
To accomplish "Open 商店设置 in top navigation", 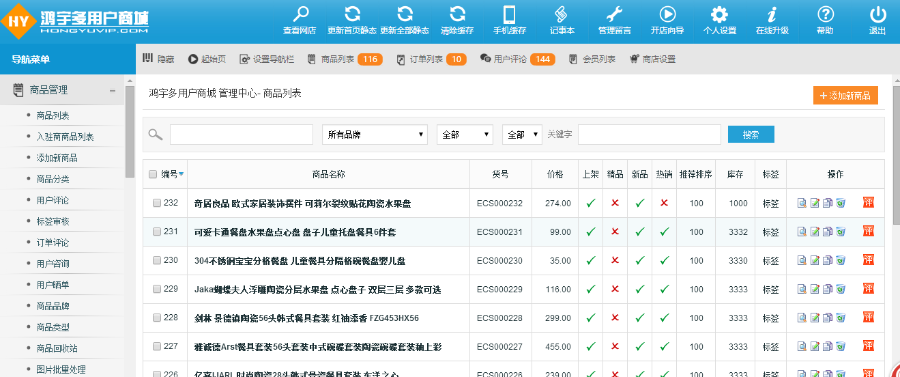I will click(652, 59).
